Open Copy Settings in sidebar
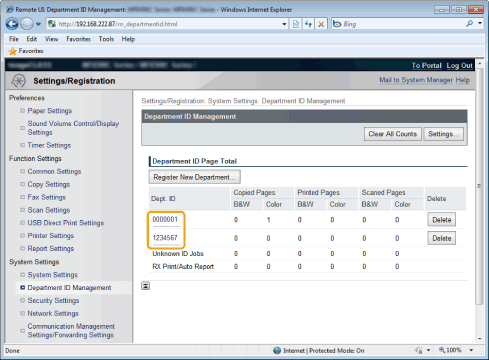489x360 pixels. [x=49, y=184]
